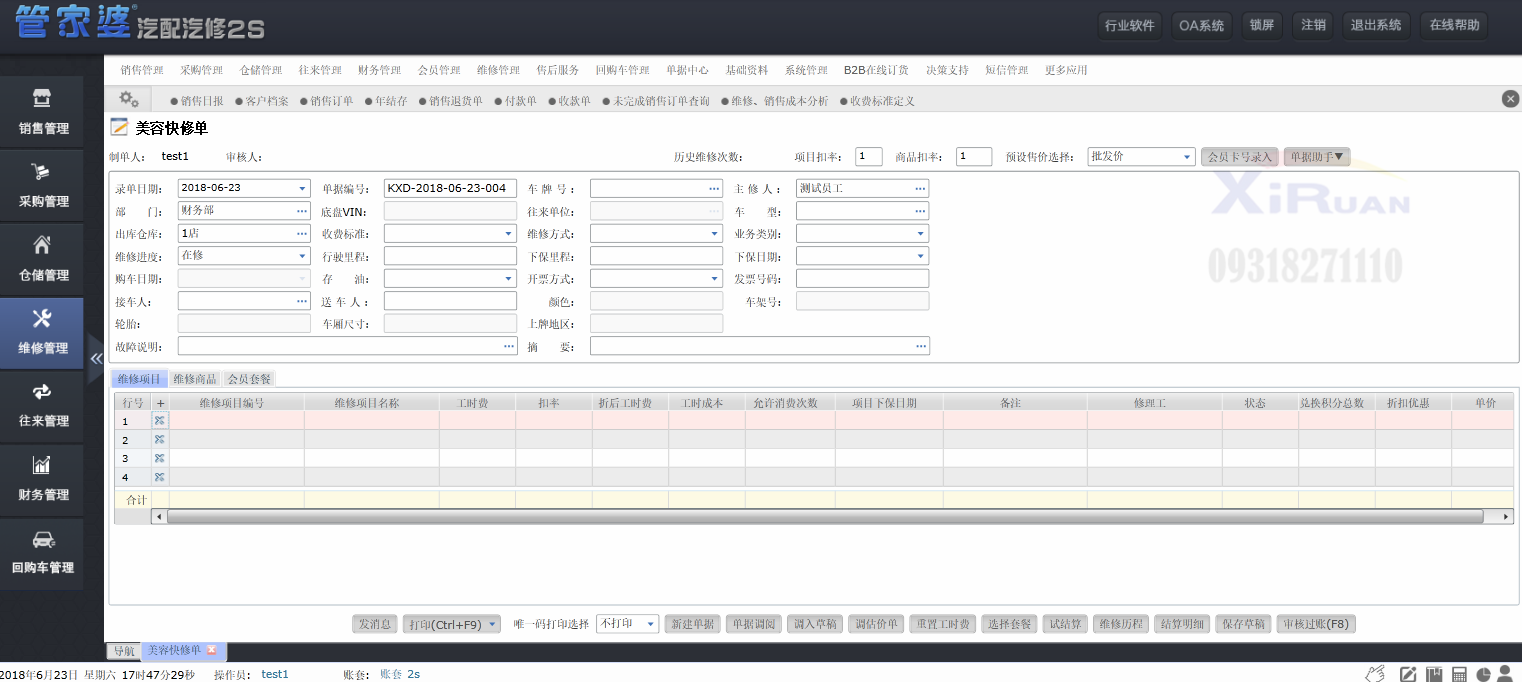Open 会员管理 top menu
The width and height of the screenshot is (1522, 682).
(439, 70)
